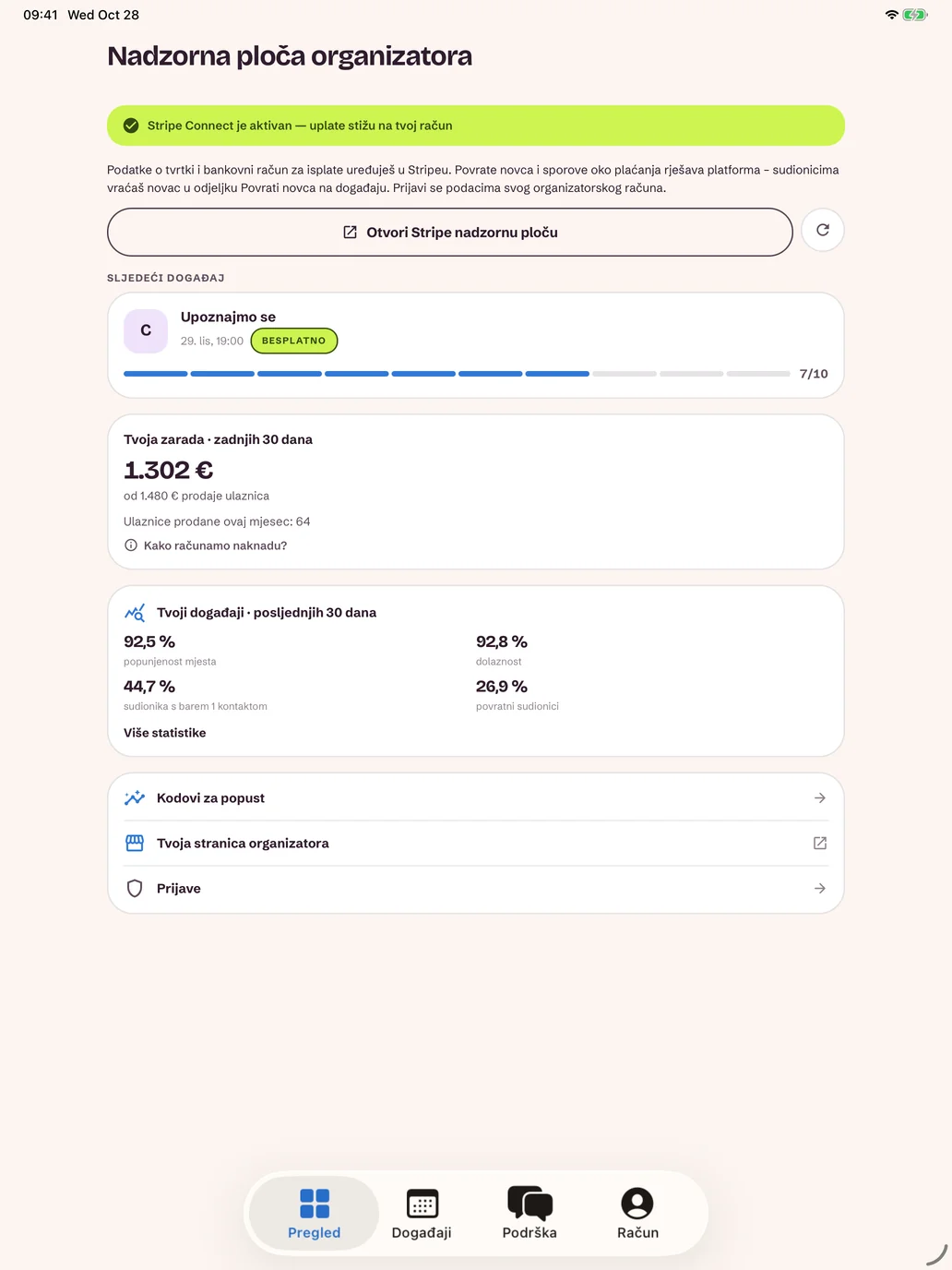Click the shield icon beside Prijave
Viewport: 952px width, 1270px height.
(135, 889)
